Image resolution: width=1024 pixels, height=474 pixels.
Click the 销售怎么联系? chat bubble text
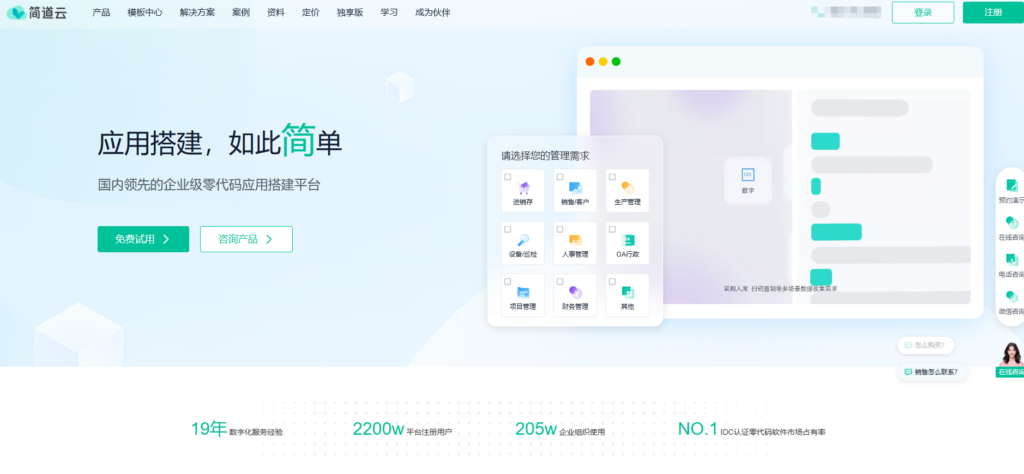pyautogui.click(x=936, y=372)
